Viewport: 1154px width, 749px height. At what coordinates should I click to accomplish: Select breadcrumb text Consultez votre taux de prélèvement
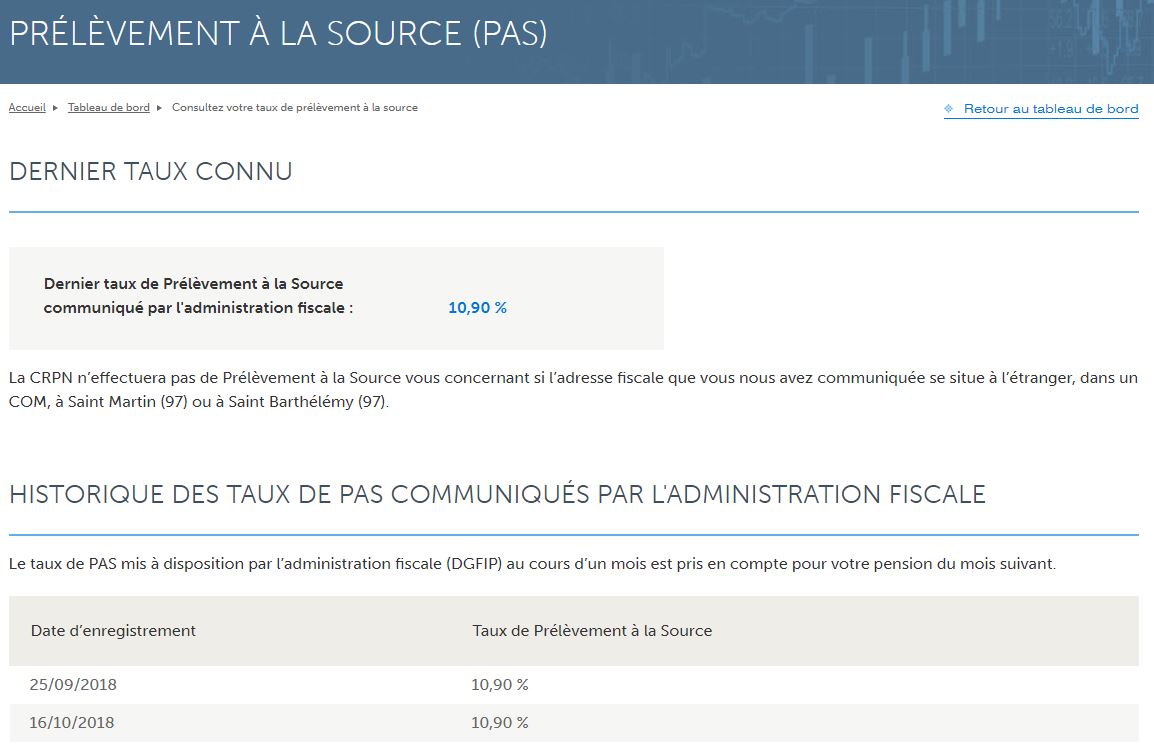295,107
